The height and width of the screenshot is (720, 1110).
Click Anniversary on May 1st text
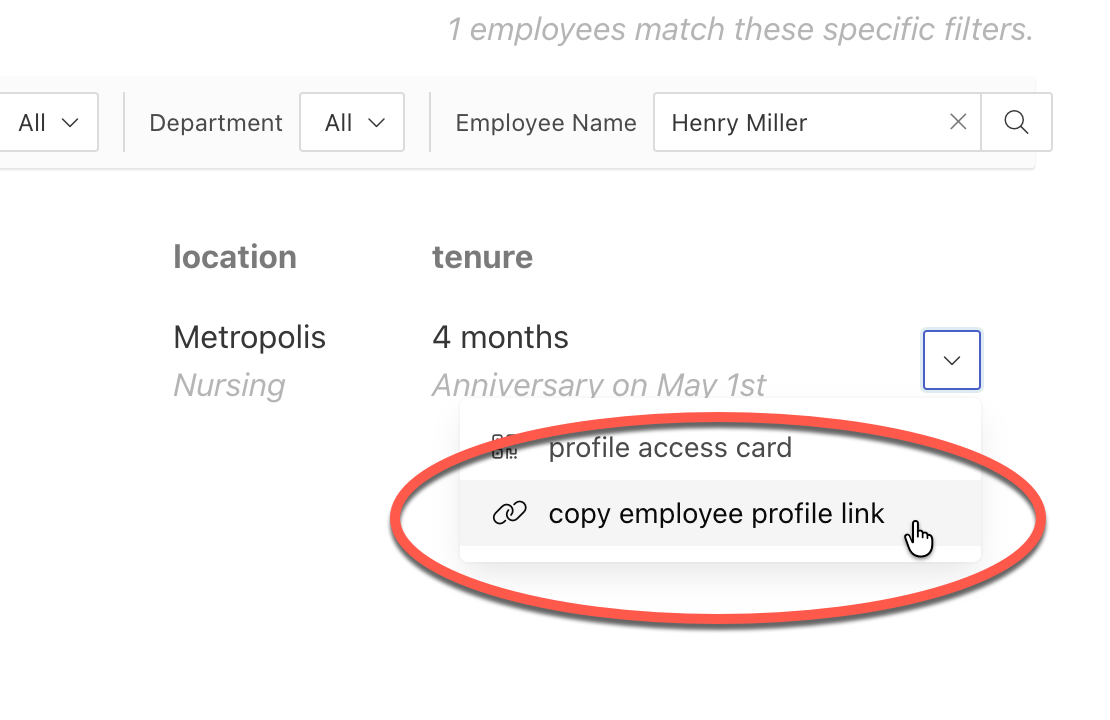599,385
